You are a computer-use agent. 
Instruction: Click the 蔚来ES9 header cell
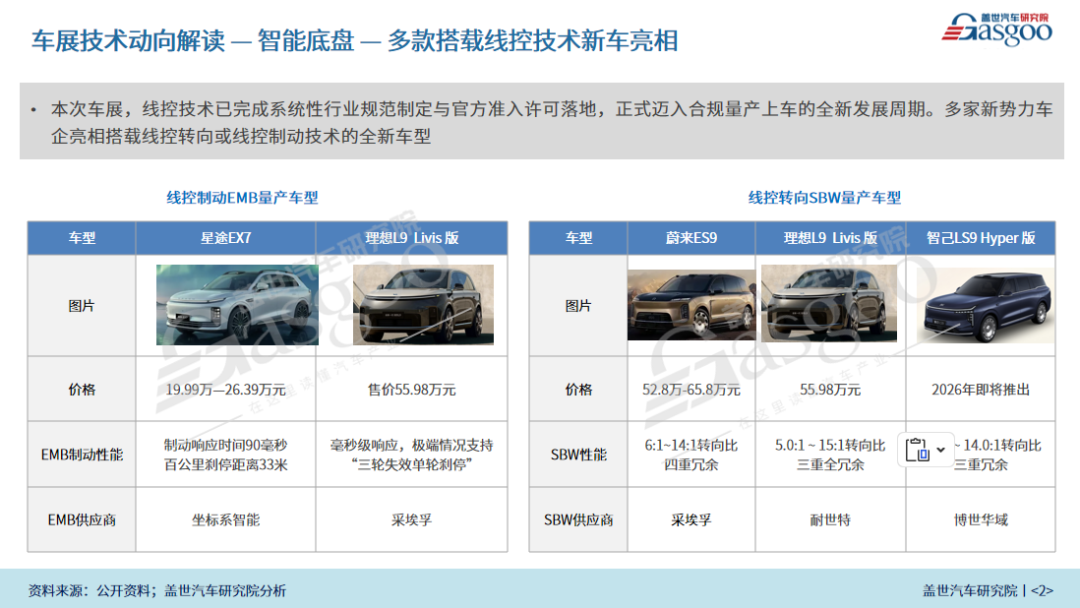click(691, 238)
